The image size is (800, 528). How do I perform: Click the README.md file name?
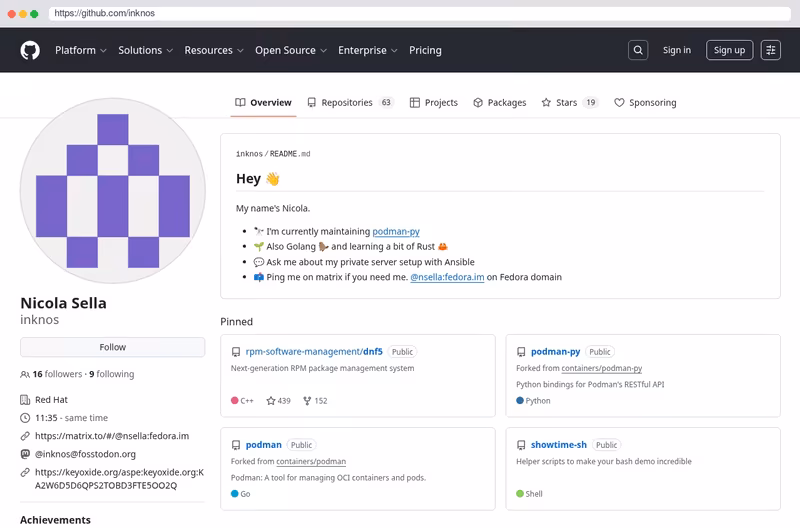tap(290, 154)
